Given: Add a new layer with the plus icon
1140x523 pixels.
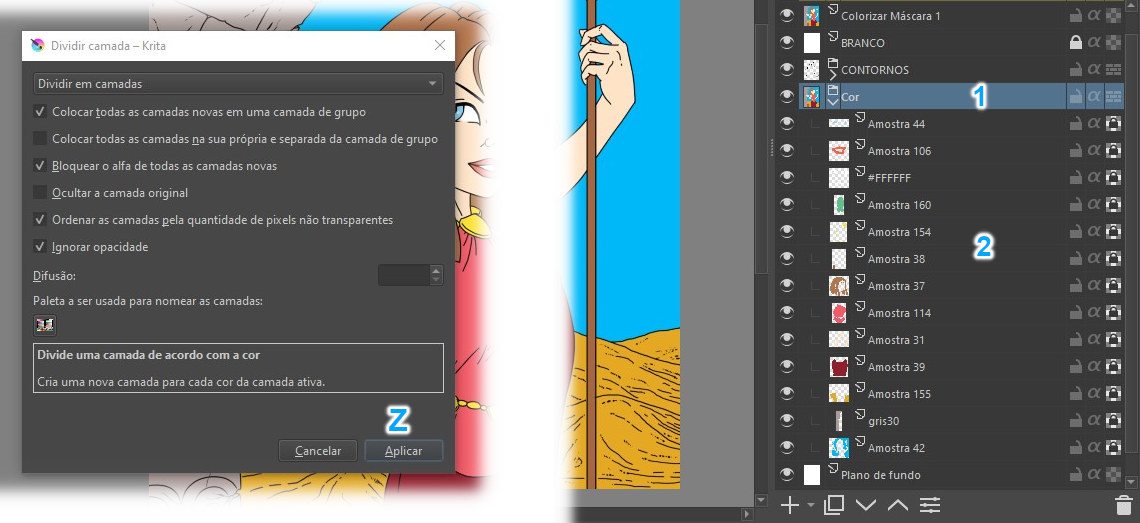Looking at the screenshot, I should [789, 505].
